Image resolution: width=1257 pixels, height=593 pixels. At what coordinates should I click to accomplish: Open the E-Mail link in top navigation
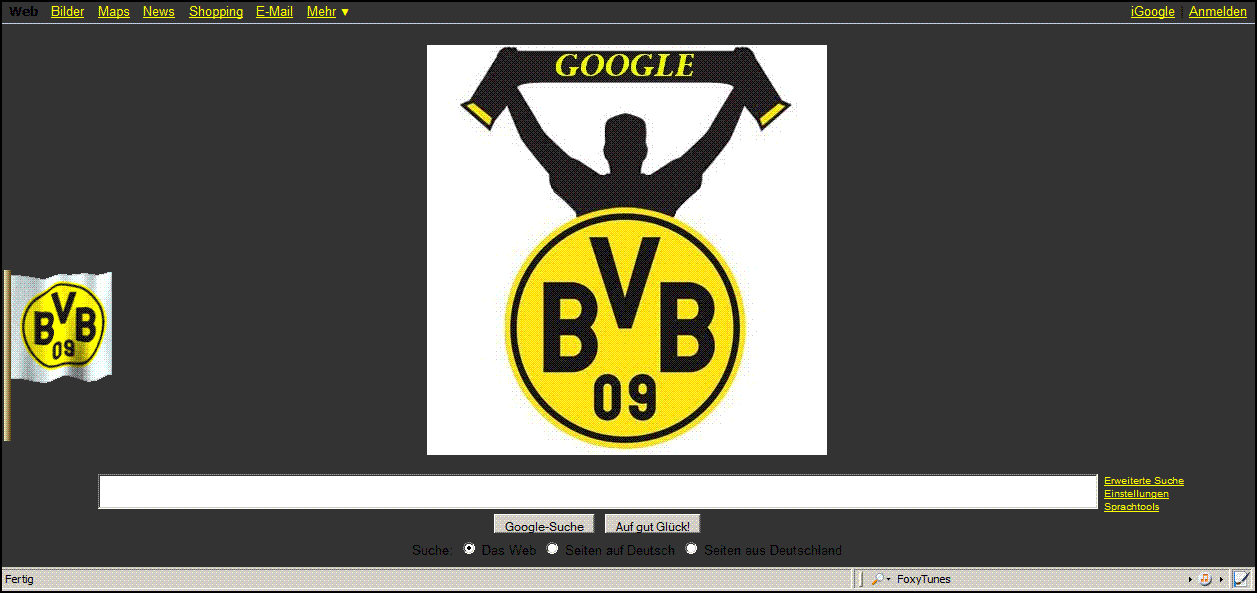(x=274, y=12)
